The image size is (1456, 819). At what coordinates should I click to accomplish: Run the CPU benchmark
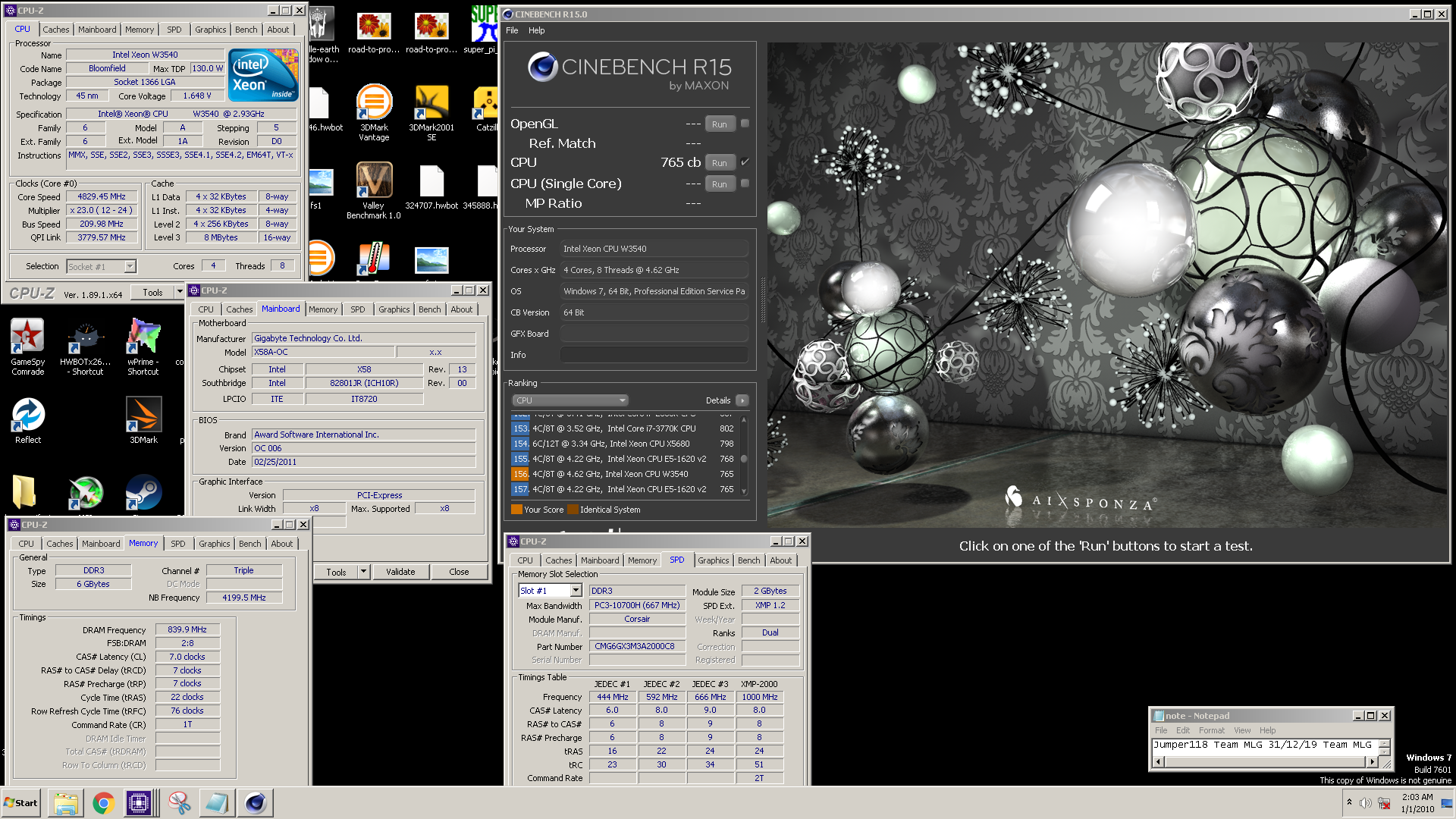click(x=719, y=162)
